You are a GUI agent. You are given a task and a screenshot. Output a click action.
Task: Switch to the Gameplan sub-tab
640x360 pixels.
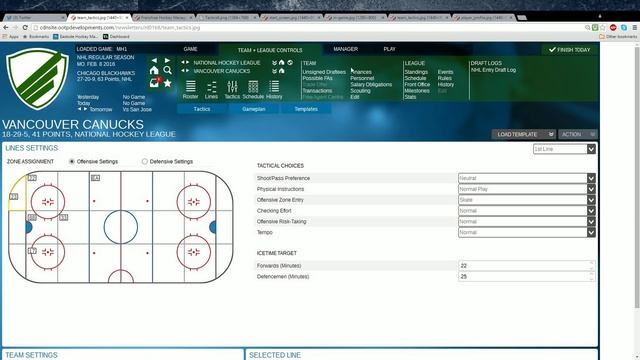253,109
